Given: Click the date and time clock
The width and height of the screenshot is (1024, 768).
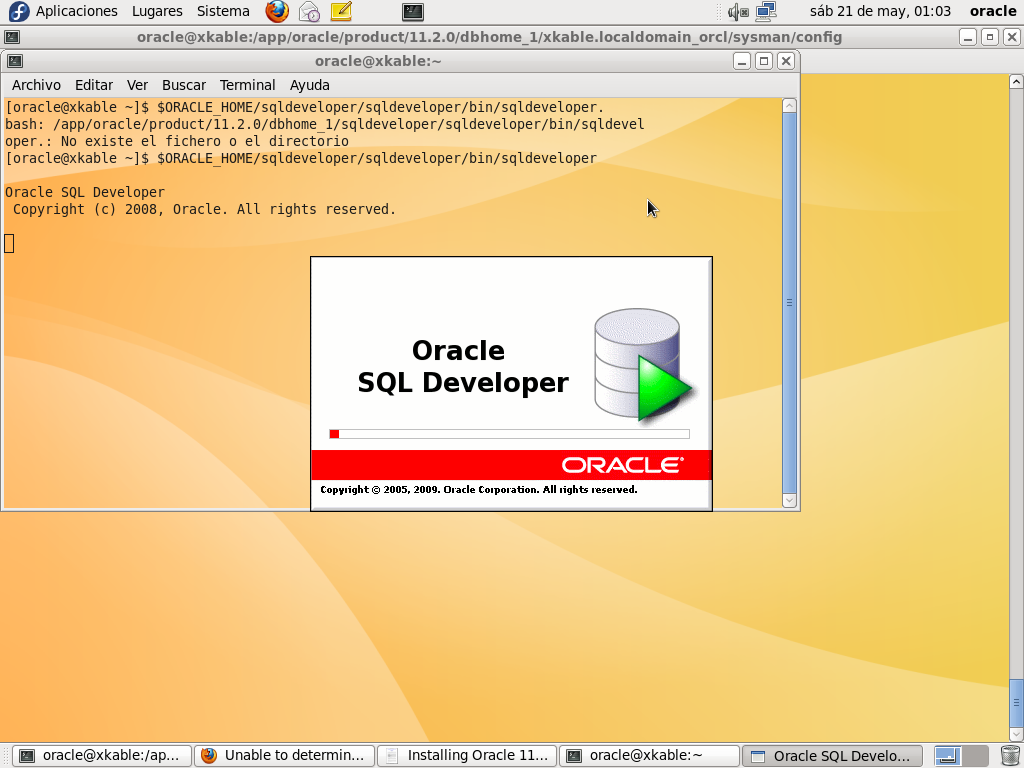Looking at the screenshot, I should point(880,11).
